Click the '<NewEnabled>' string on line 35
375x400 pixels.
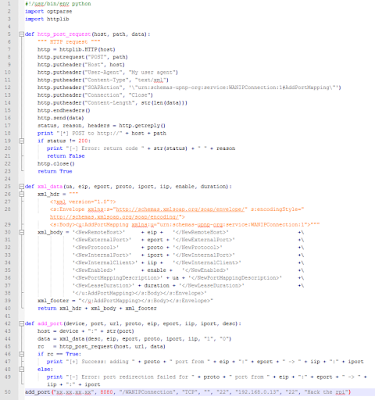click(94, 270)
